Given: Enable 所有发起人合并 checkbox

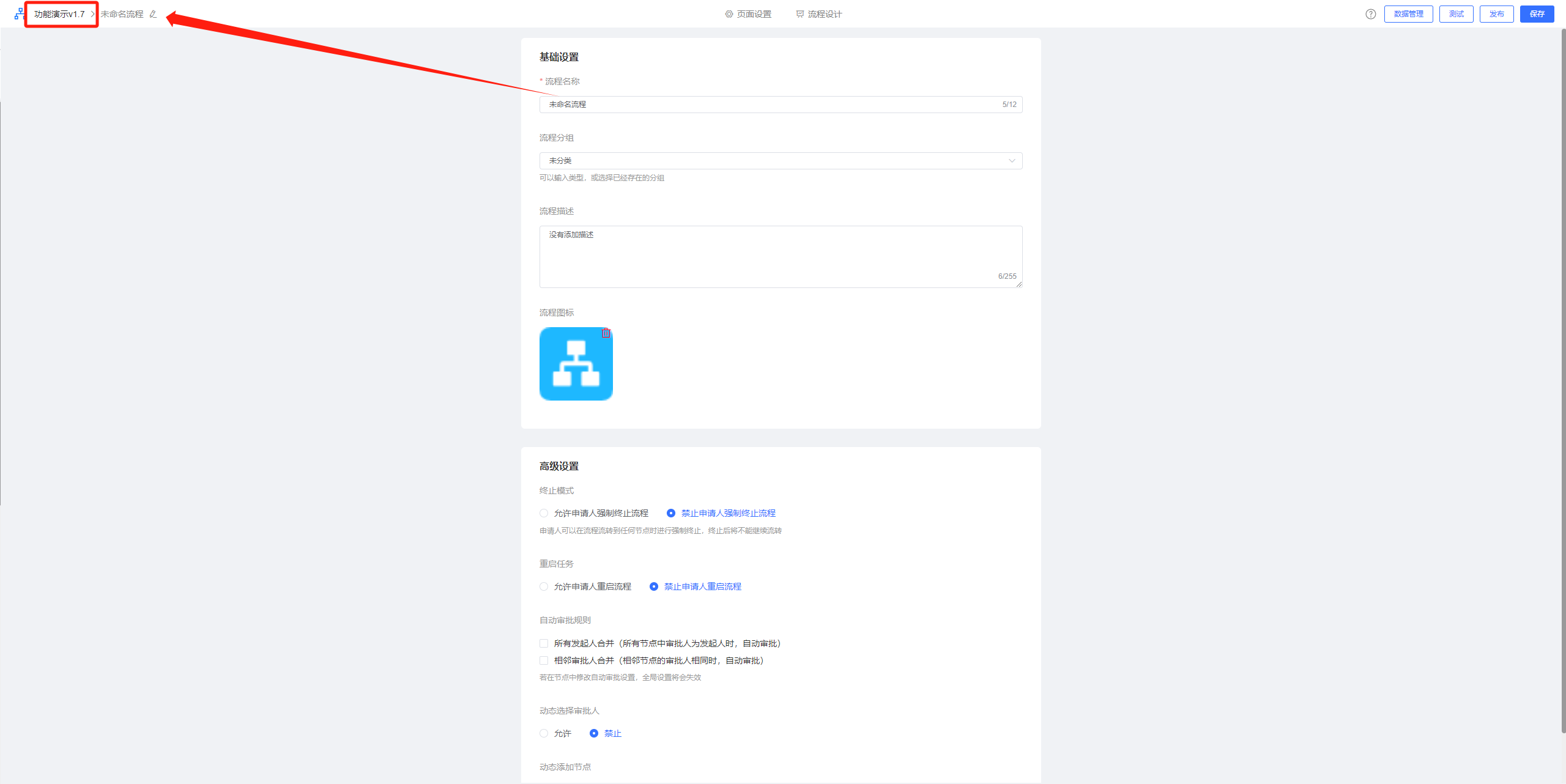Looking at the screenshot, I should coord(544,643).
